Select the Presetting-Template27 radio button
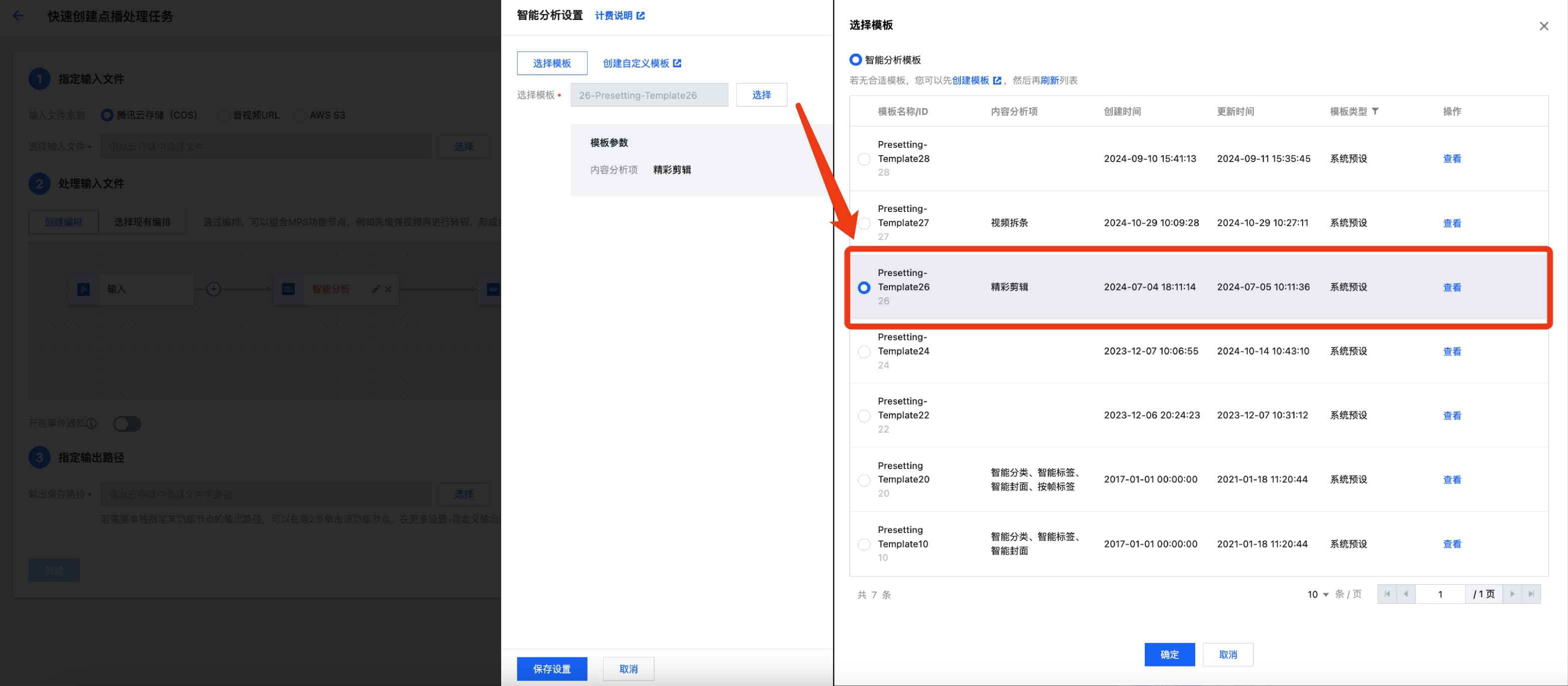 864,223
